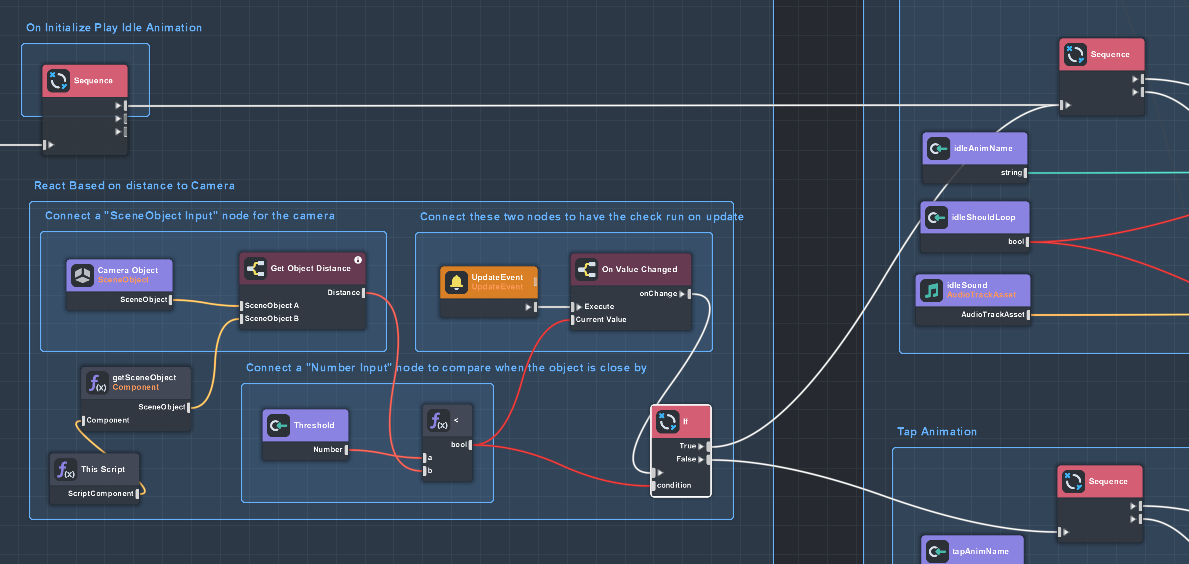
Task: Click the onChange output port
Action: point(687,294)
